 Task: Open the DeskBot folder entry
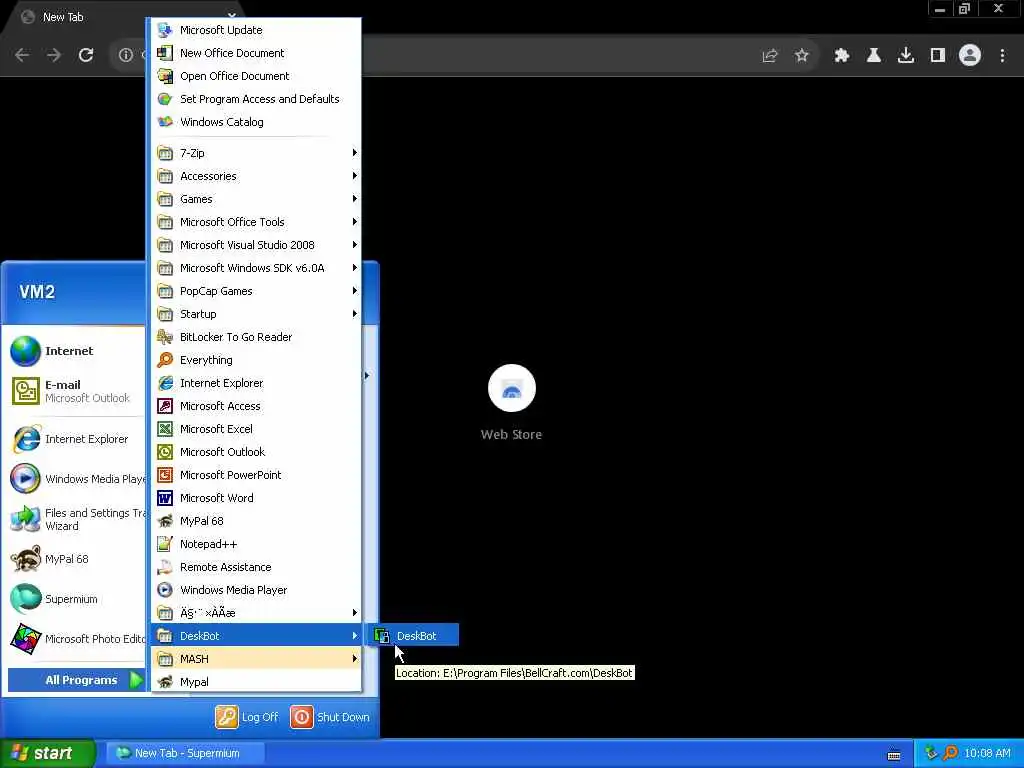pos(256,636)
